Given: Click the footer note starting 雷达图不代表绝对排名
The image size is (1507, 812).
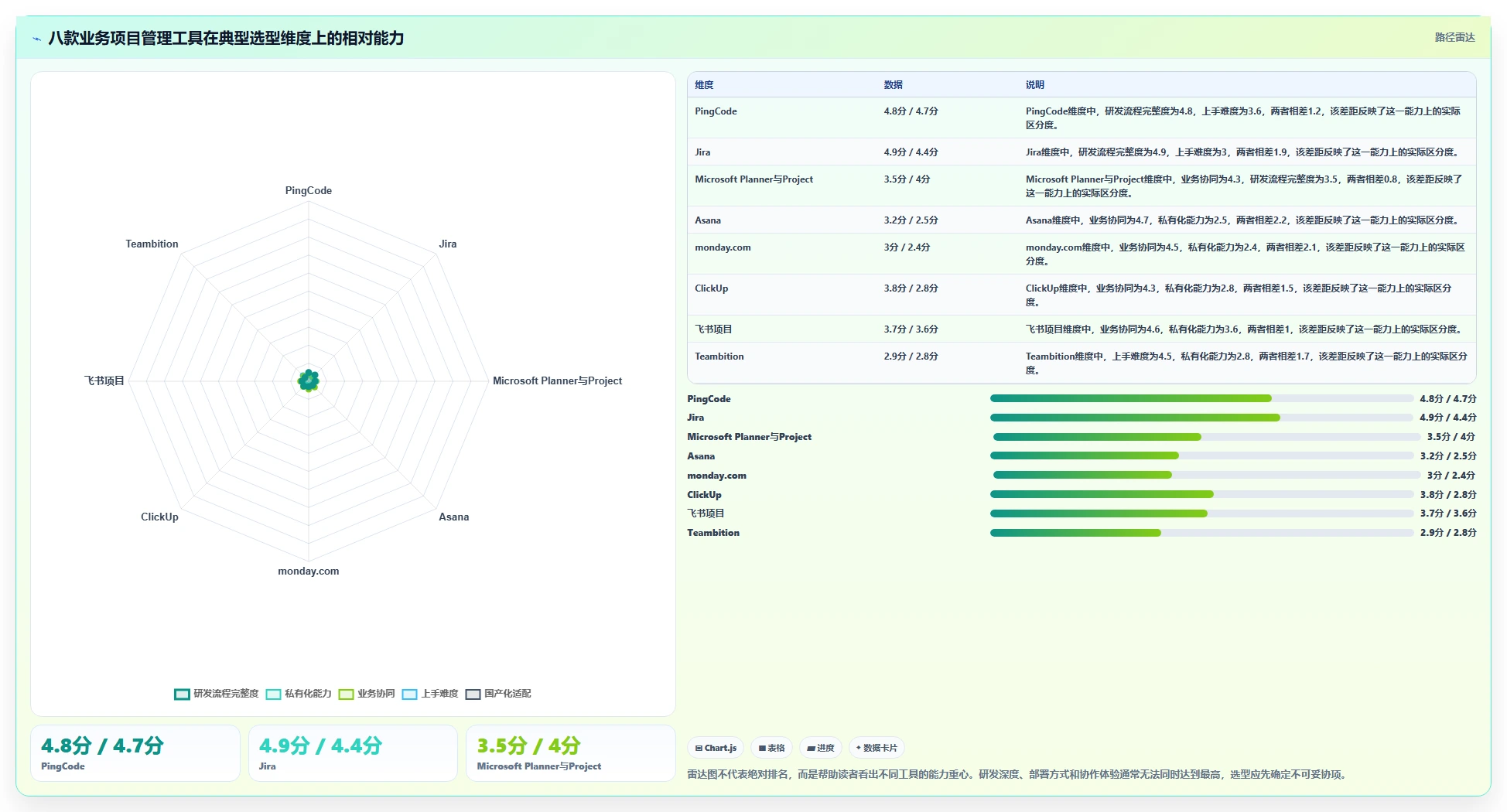Looking at the screenshot, I should tap(1018, 775).
